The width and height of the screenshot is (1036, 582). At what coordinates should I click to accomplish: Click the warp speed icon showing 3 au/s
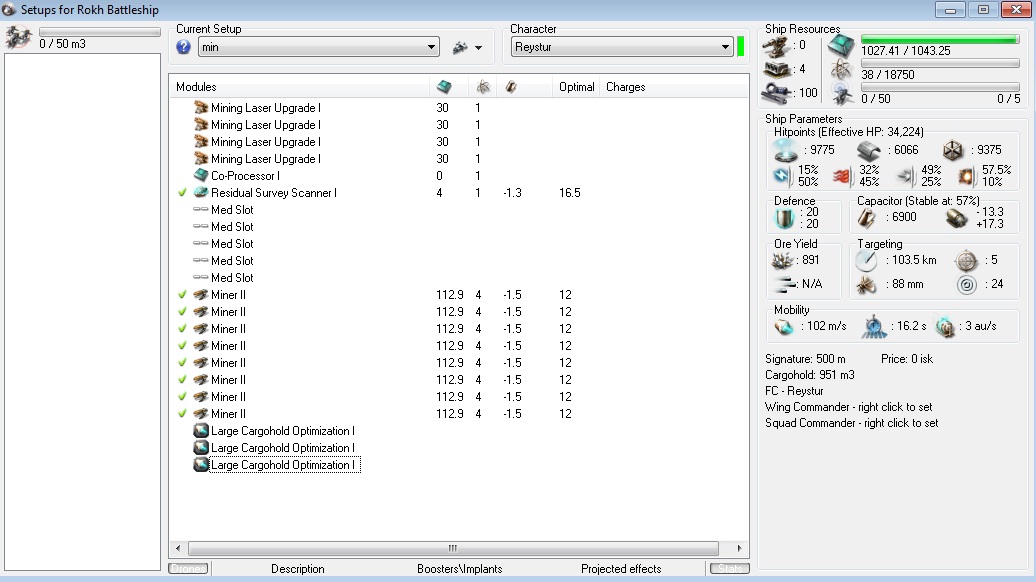point(945,326)
